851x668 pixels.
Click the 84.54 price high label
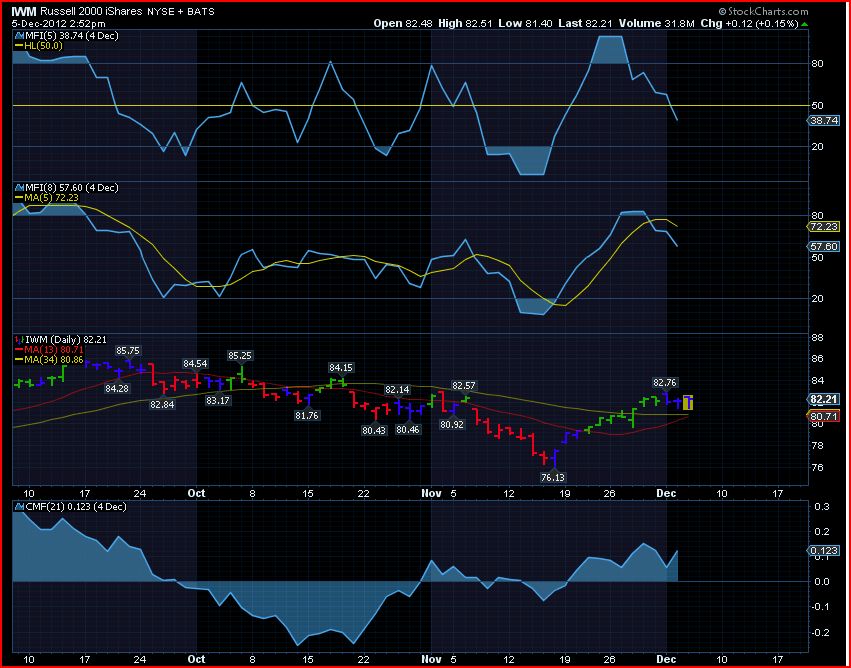195,363
